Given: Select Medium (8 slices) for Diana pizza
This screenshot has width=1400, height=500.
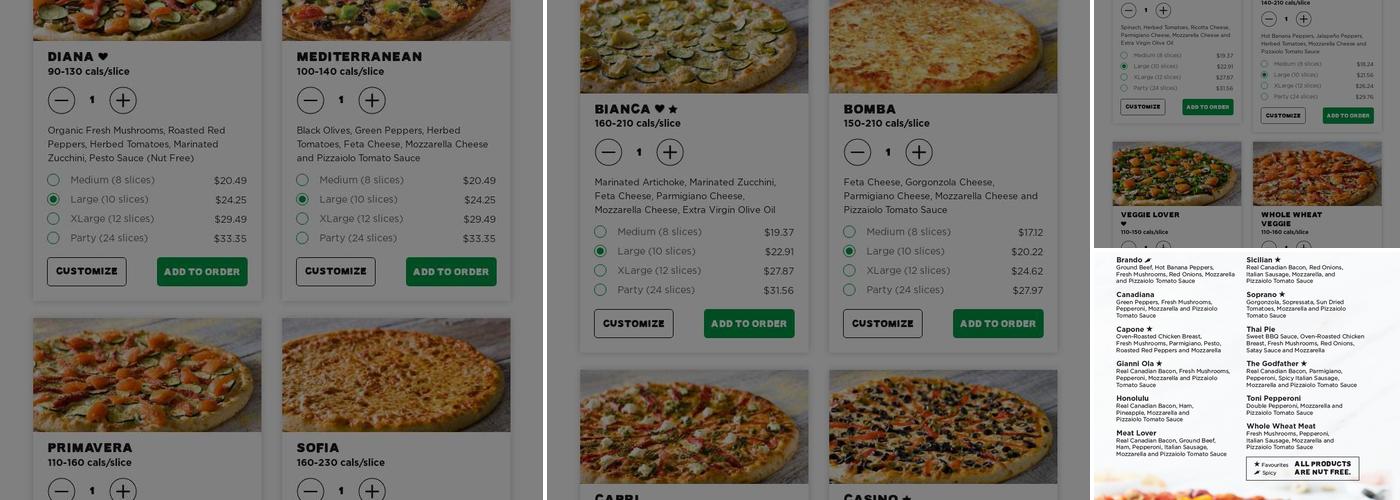Looking at the screenshot, I should pyautogui.click(x=147, y=180).
